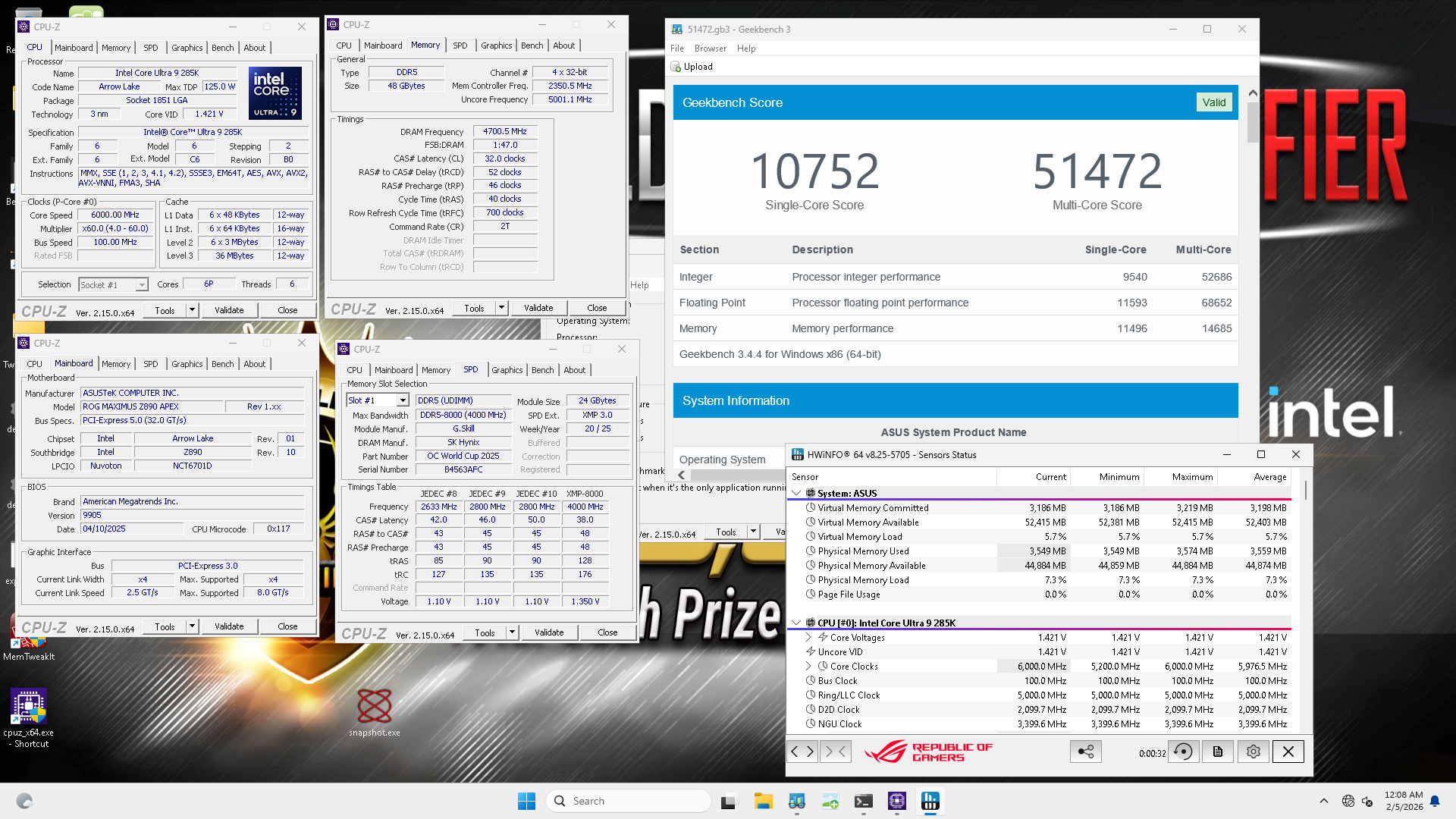
Task: Click the Geekbench vertical scrollbar
Action: (x=1253, y=121)
